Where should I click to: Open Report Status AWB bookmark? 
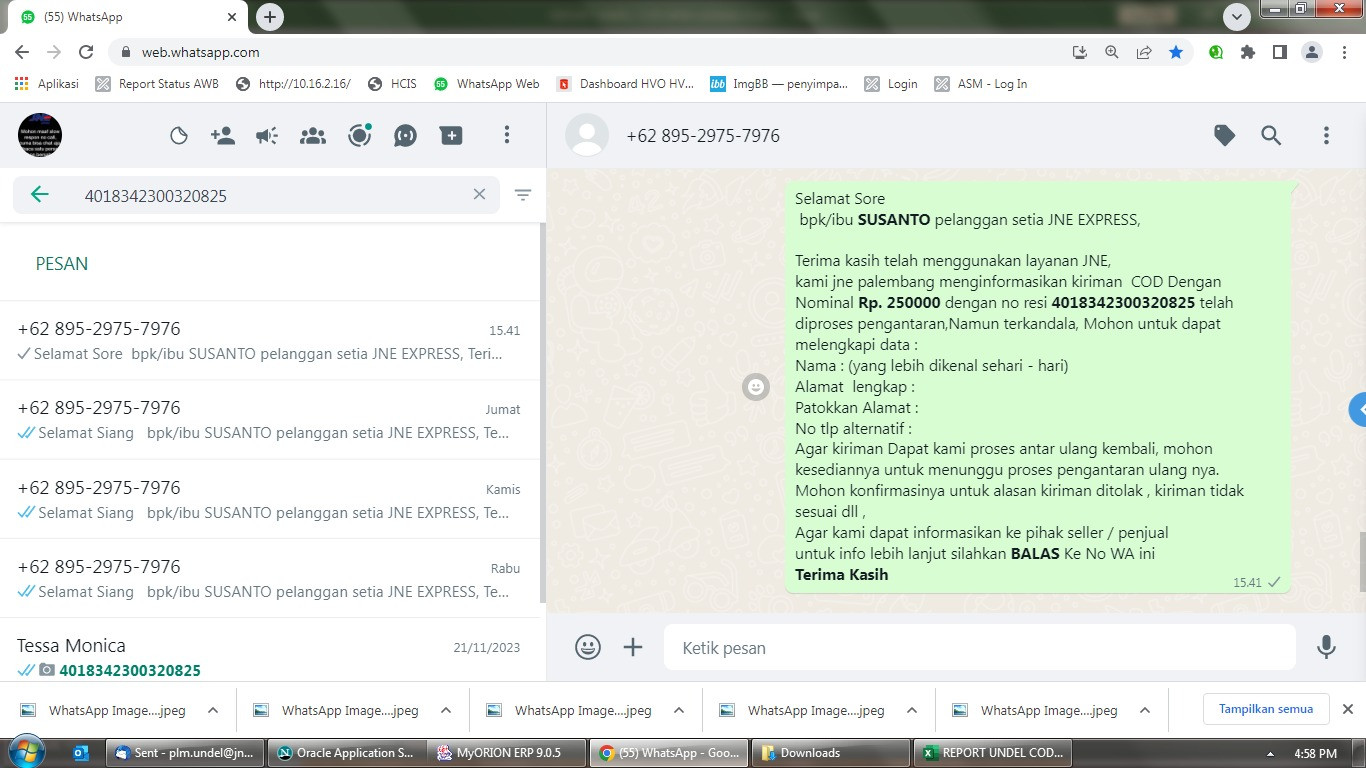point(157,84)
